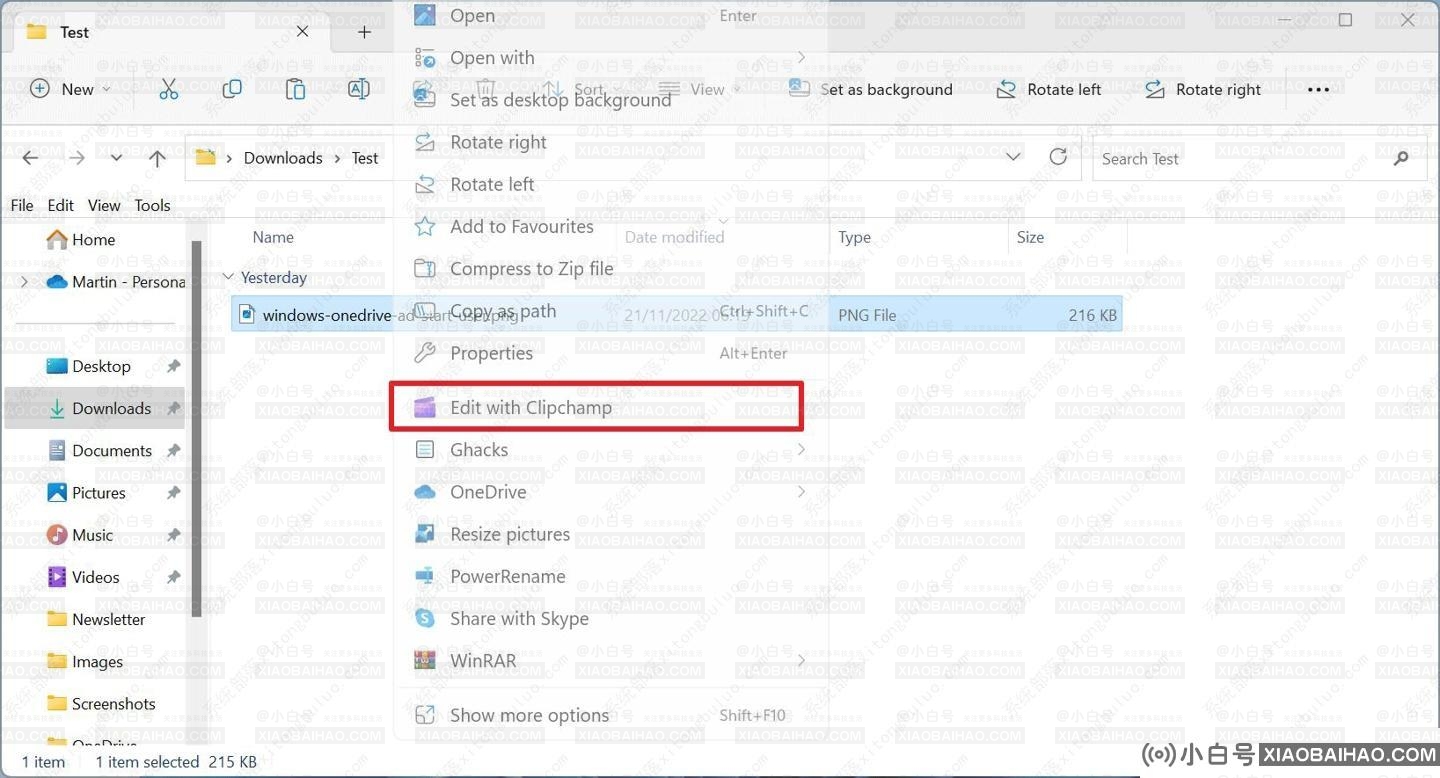Image resolution: width=1440 pixels, height=778 pixels.
Task: Choose Edit with Clipchamp
Action: pyautogui.click(x=611, y=407)
